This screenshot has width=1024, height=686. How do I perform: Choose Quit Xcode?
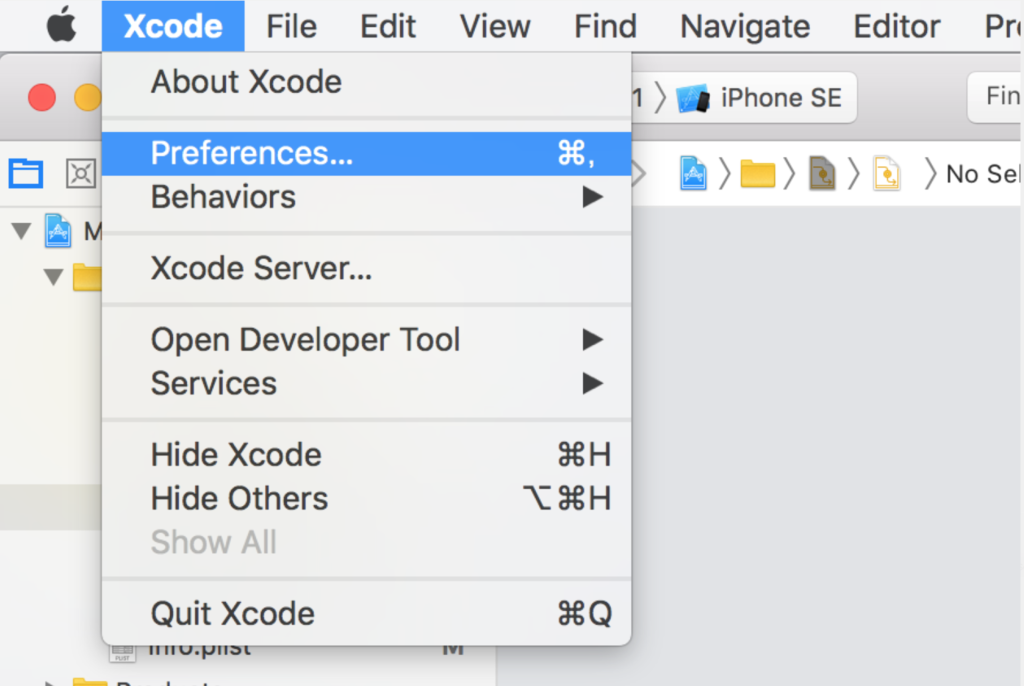tap(232, 613)
